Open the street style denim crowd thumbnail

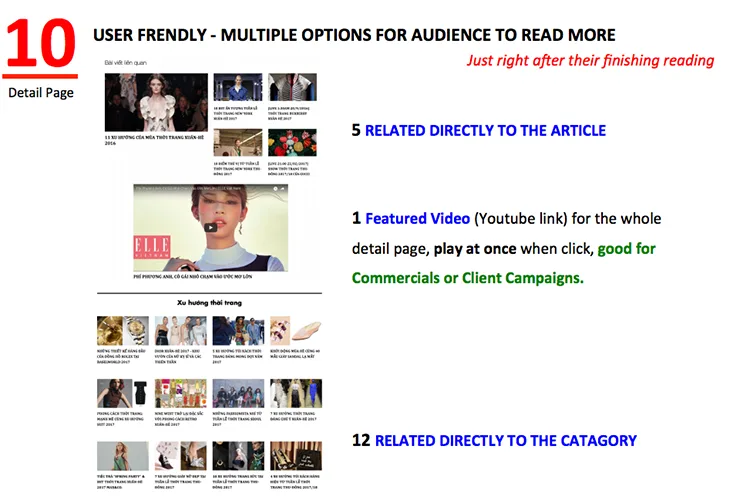238,331
